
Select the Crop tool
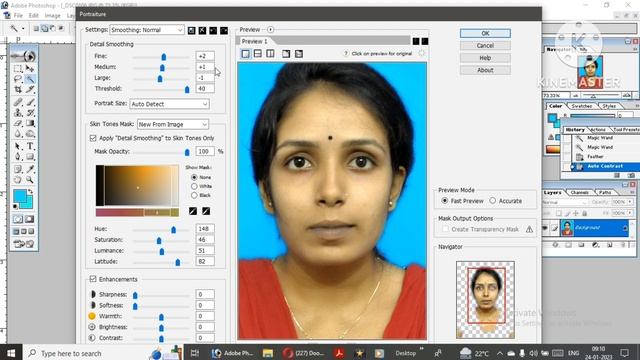point(18,89)
